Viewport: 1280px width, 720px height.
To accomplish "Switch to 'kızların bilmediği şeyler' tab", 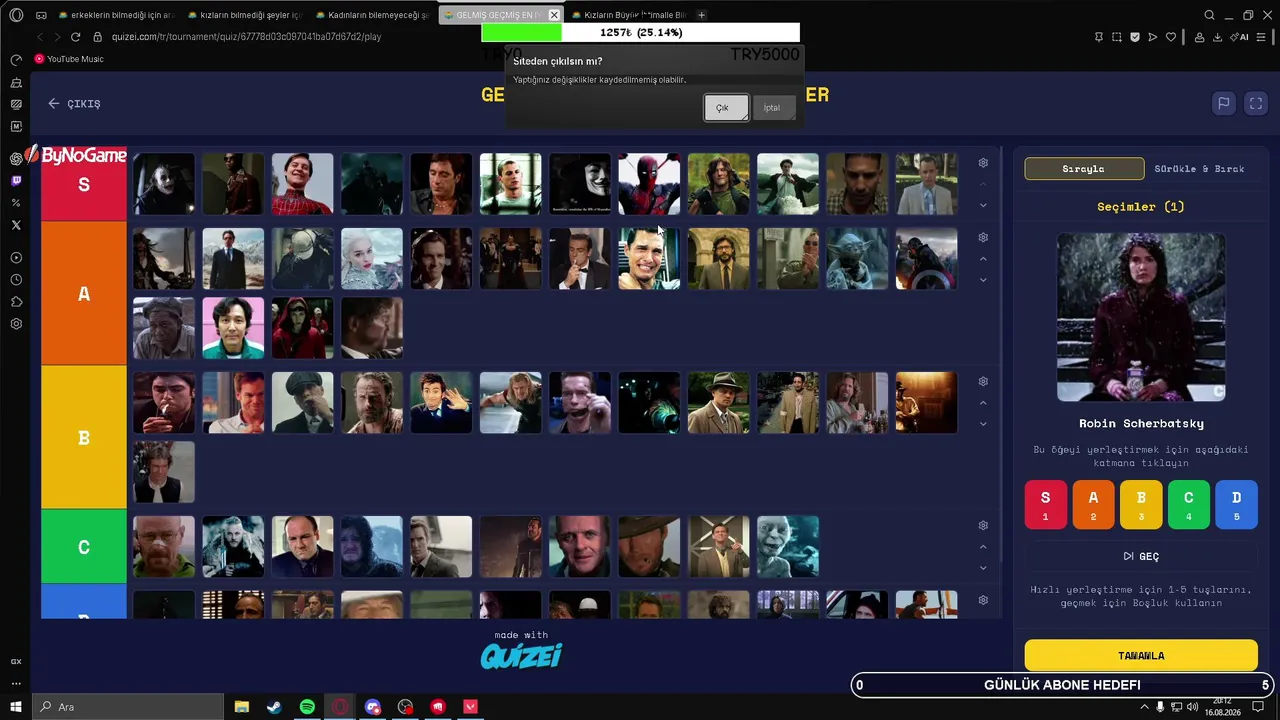I will click(x=244, y=15).
